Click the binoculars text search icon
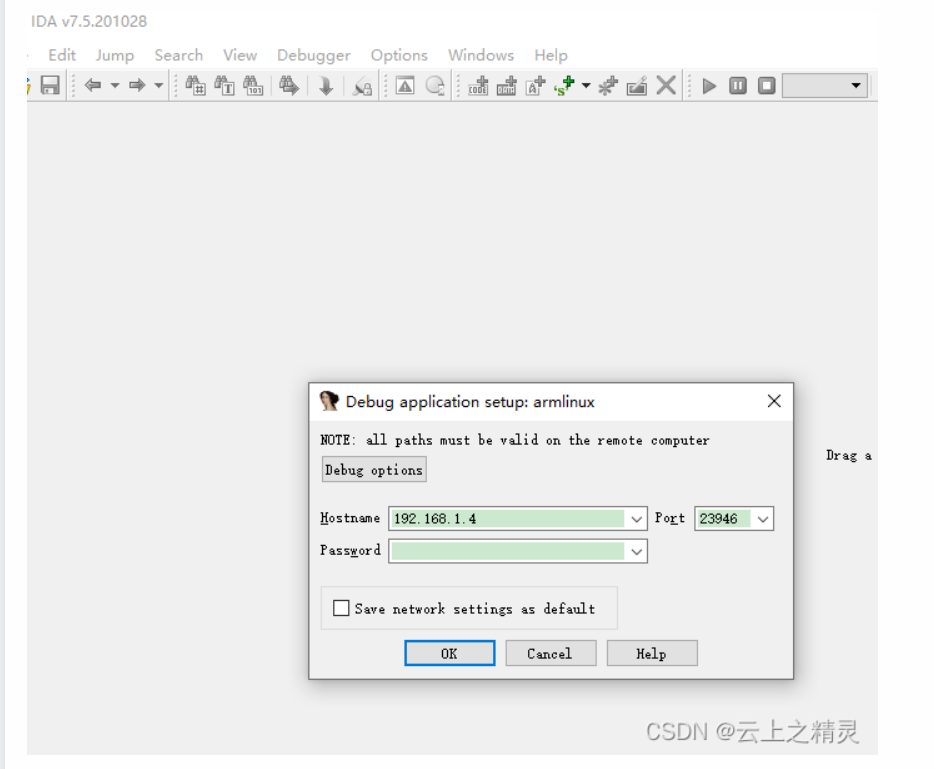 coord(224,86)
